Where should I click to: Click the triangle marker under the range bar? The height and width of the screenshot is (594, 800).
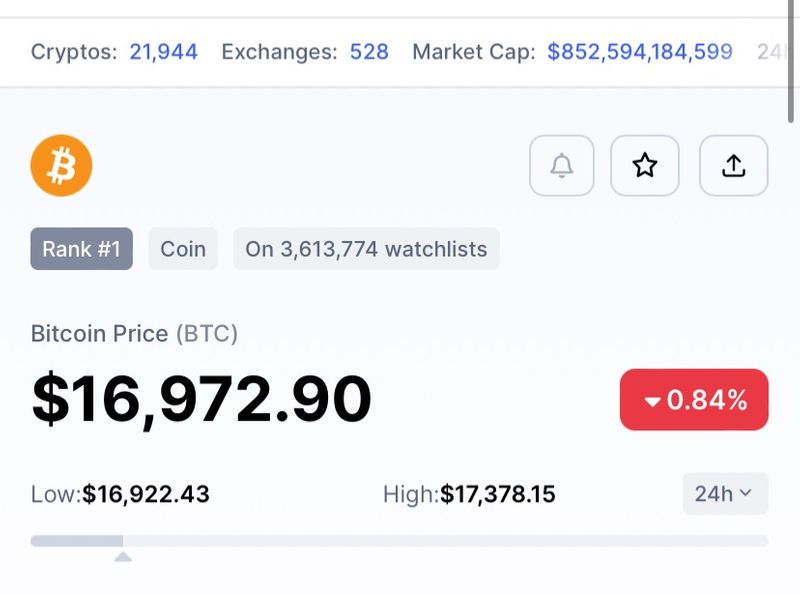[x=123, y=556]
